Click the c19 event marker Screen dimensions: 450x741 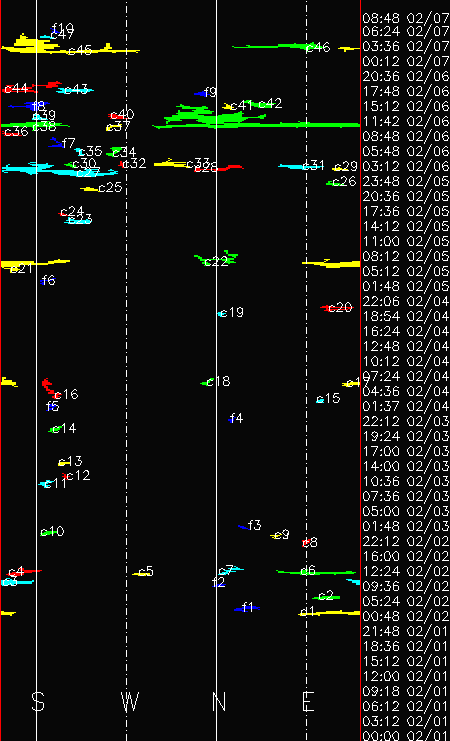click(222, 313)
